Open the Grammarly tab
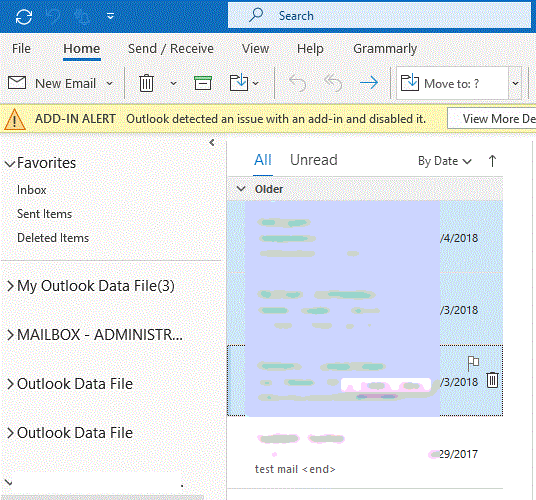The height and width of the screenshot is (500, 536). click(x=385, y=49)
